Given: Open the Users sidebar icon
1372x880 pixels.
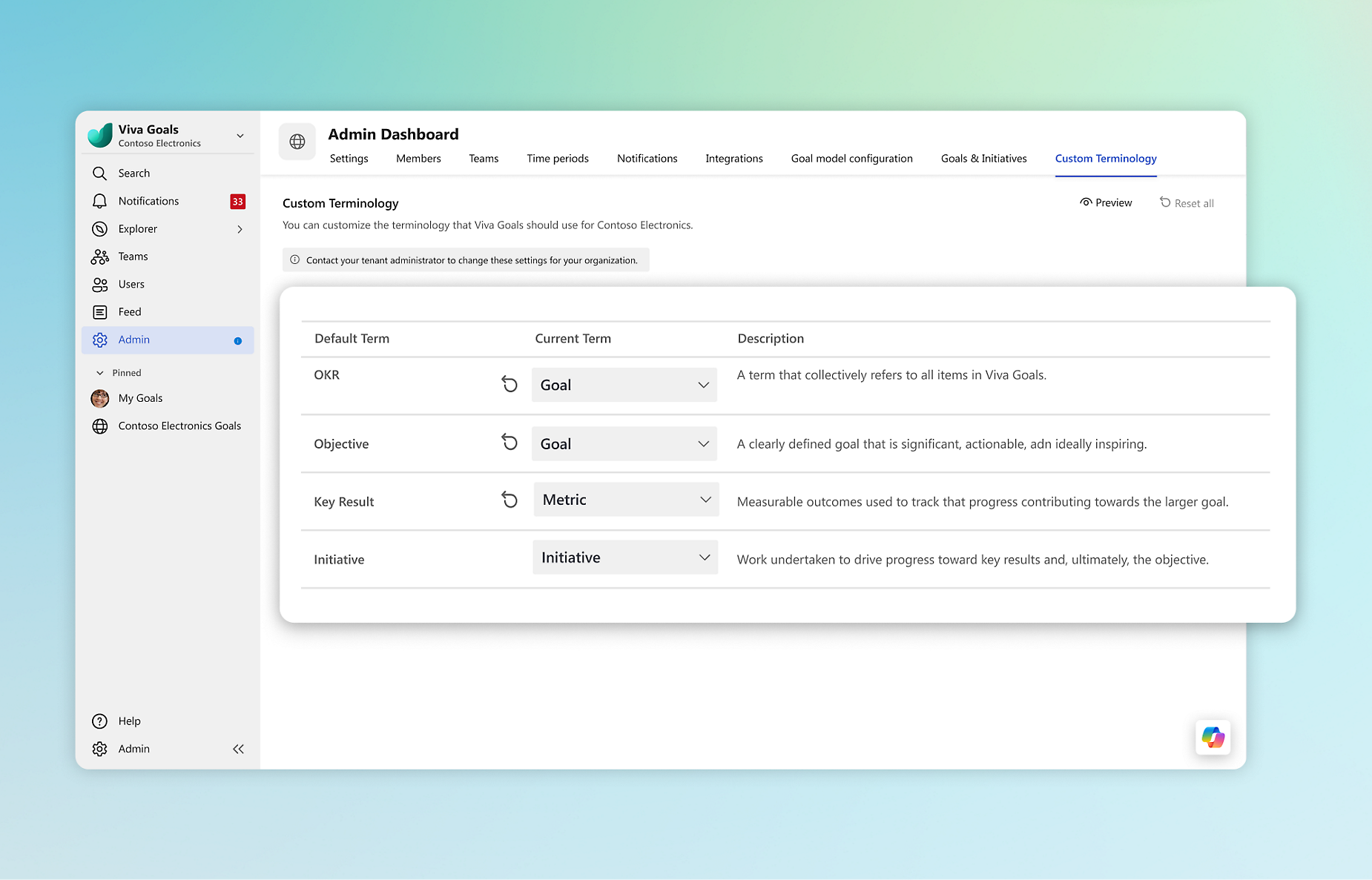Looking at the screenshot, I should [99, 285].
